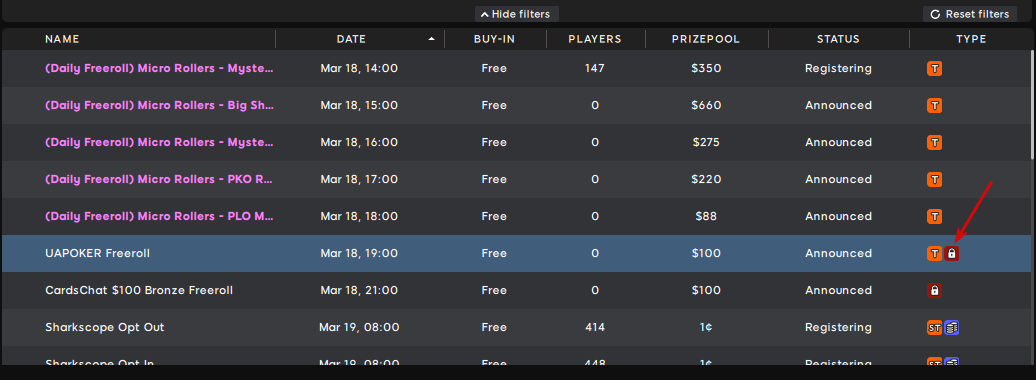Click the blue chips icon on Sharkscope Opt Out
This screenshot has width=1036, height=380.
951,327
